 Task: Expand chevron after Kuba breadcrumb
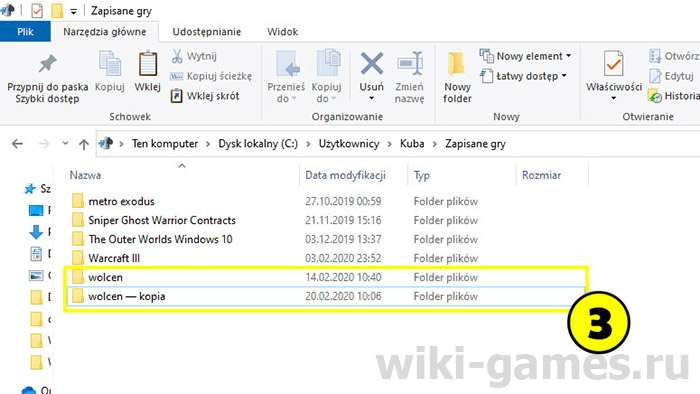[434, 144]
